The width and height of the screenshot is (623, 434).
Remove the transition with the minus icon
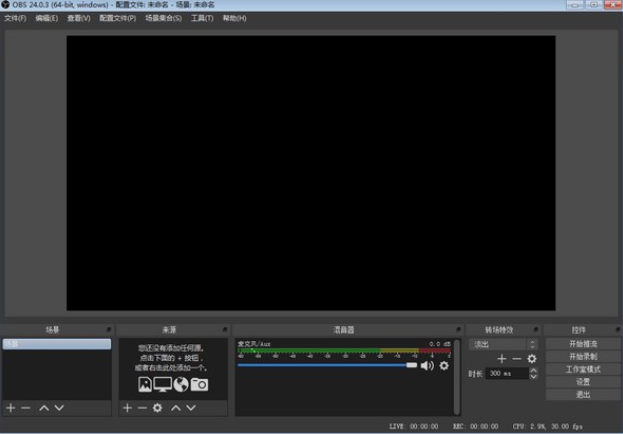click(517, 359)
